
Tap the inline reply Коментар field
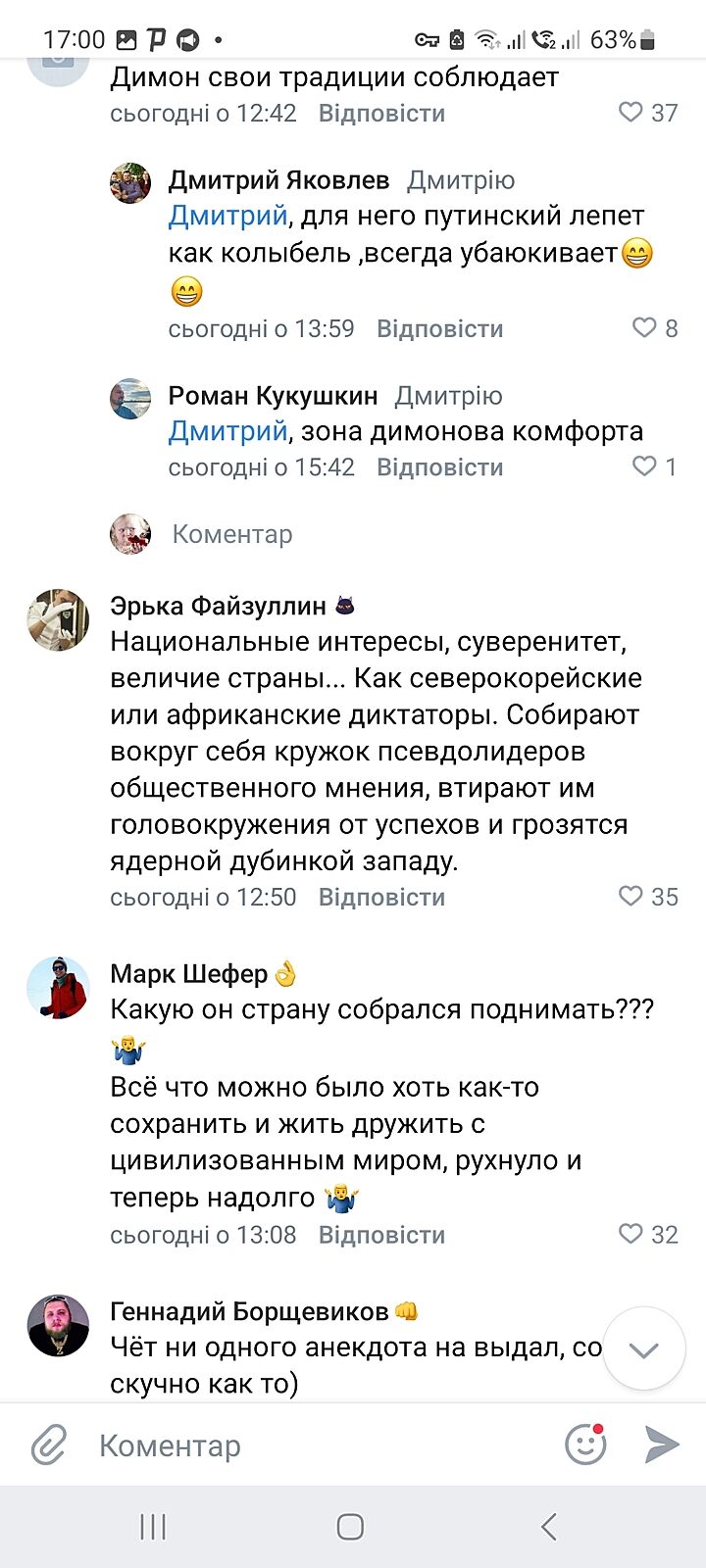[x=232, y=534]
